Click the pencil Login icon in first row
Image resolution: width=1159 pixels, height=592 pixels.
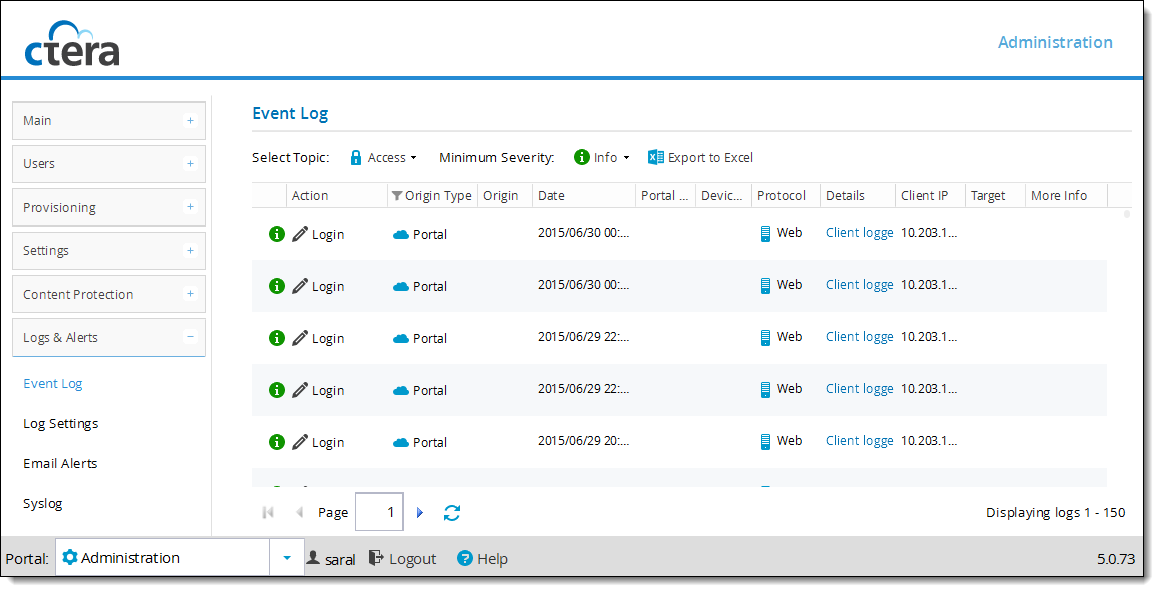click(300, 234)
